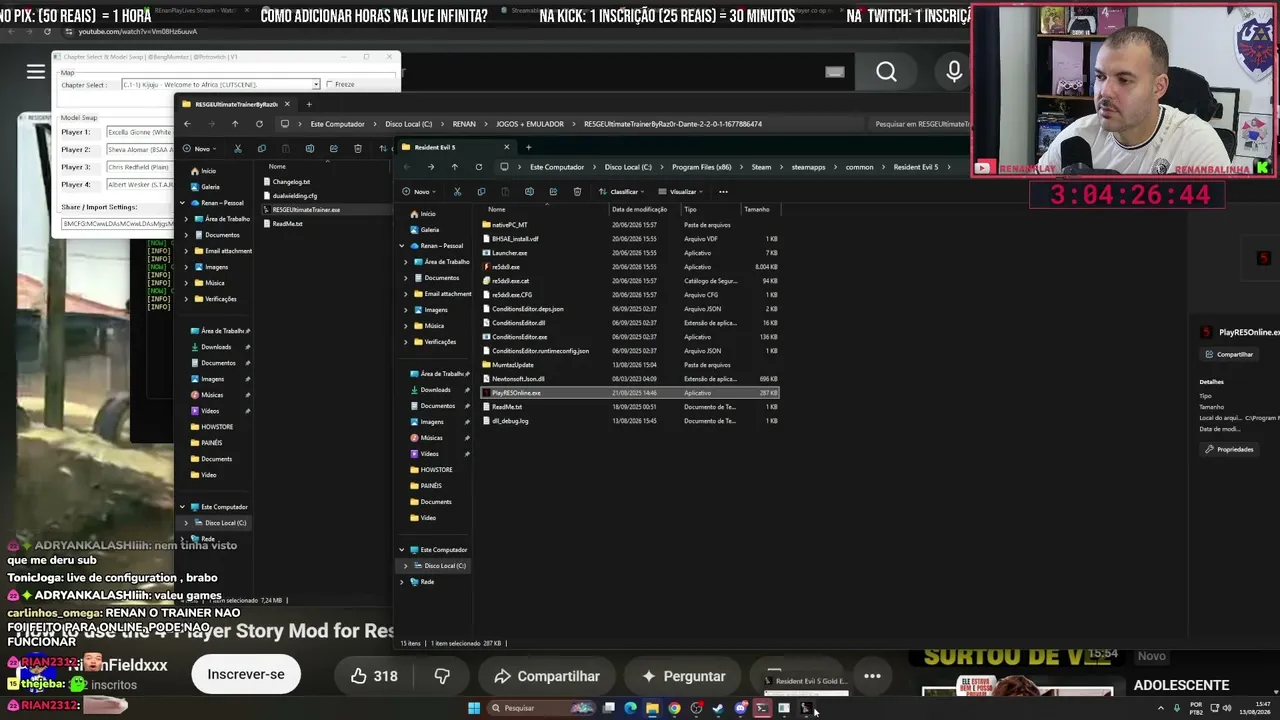Open the Visualizar view dropdown
This screenshot has width=1280, height=720.
(683, 192)
